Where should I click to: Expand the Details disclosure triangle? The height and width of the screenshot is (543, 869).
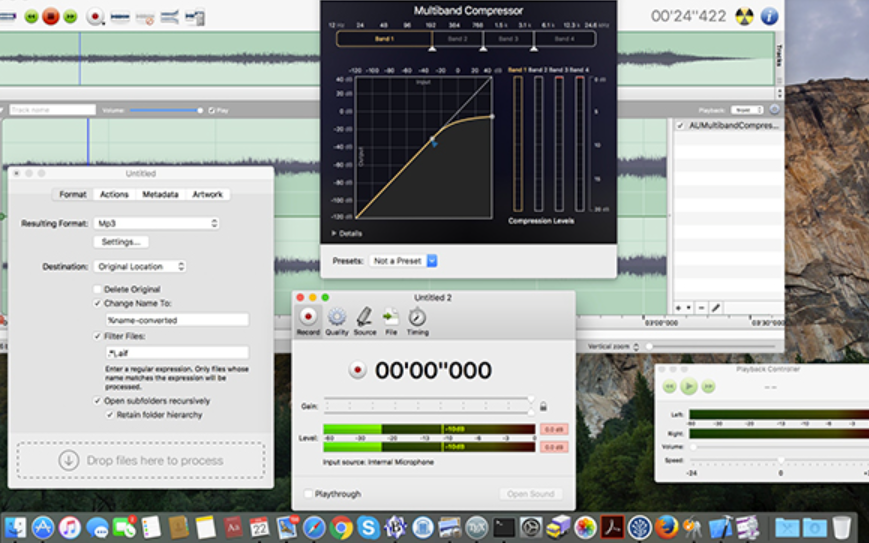[x=334, y=233]
